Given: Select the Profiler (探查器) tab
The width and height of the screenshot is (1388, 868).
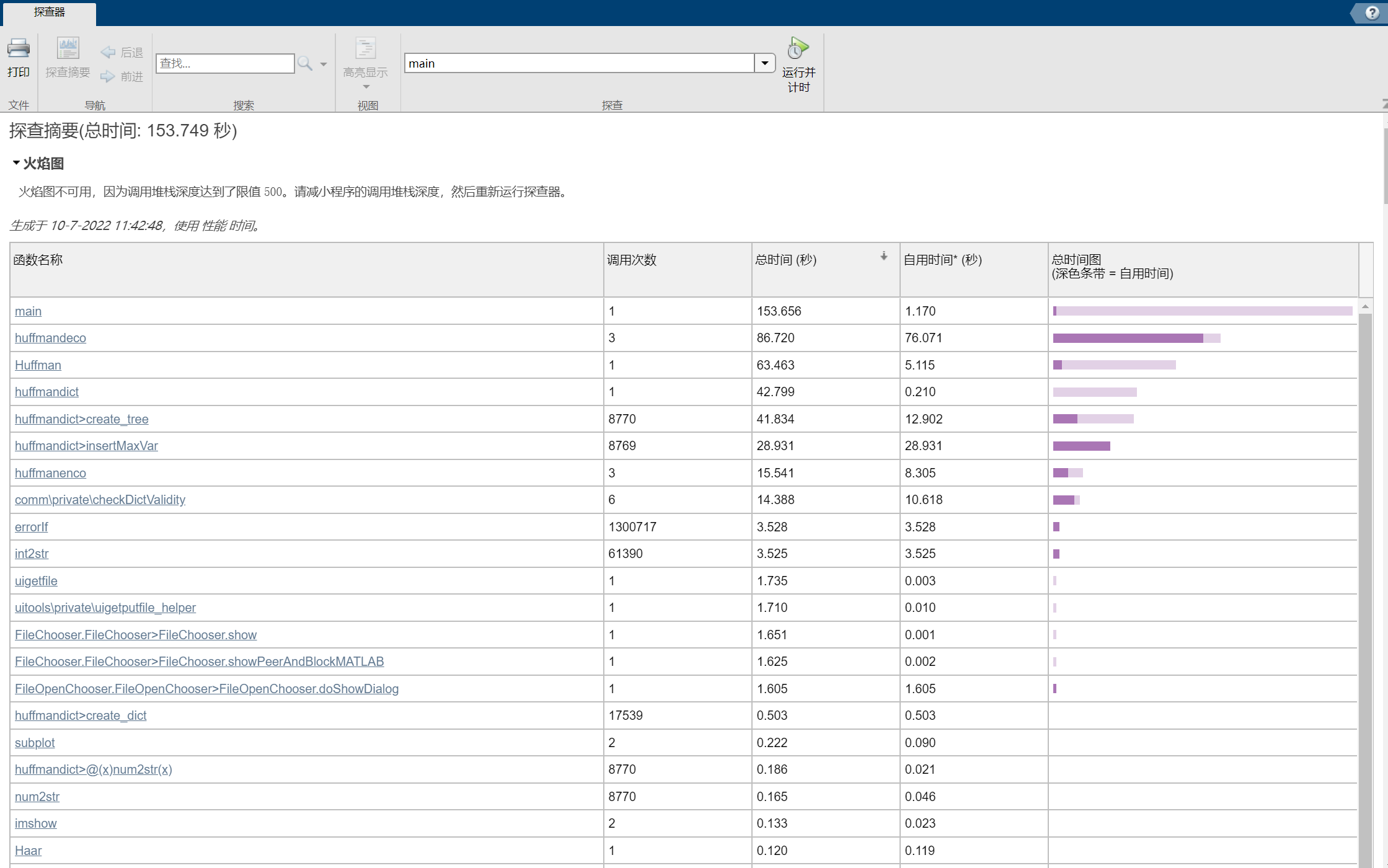Looking at the screenshot, I should tap(50, 12).
